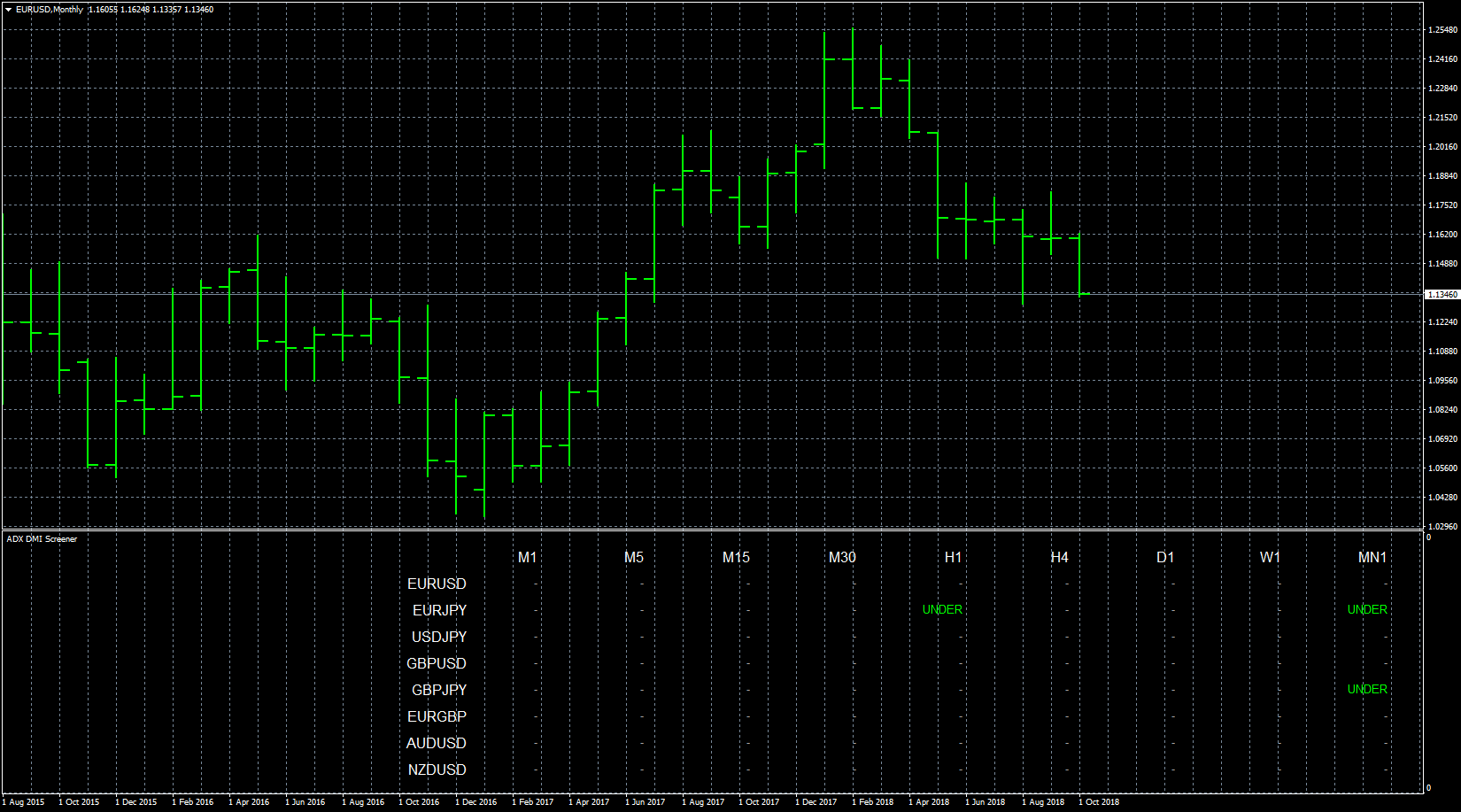
Task: Select the D1 timeframe column header
Action: (x=1165, y=557)
